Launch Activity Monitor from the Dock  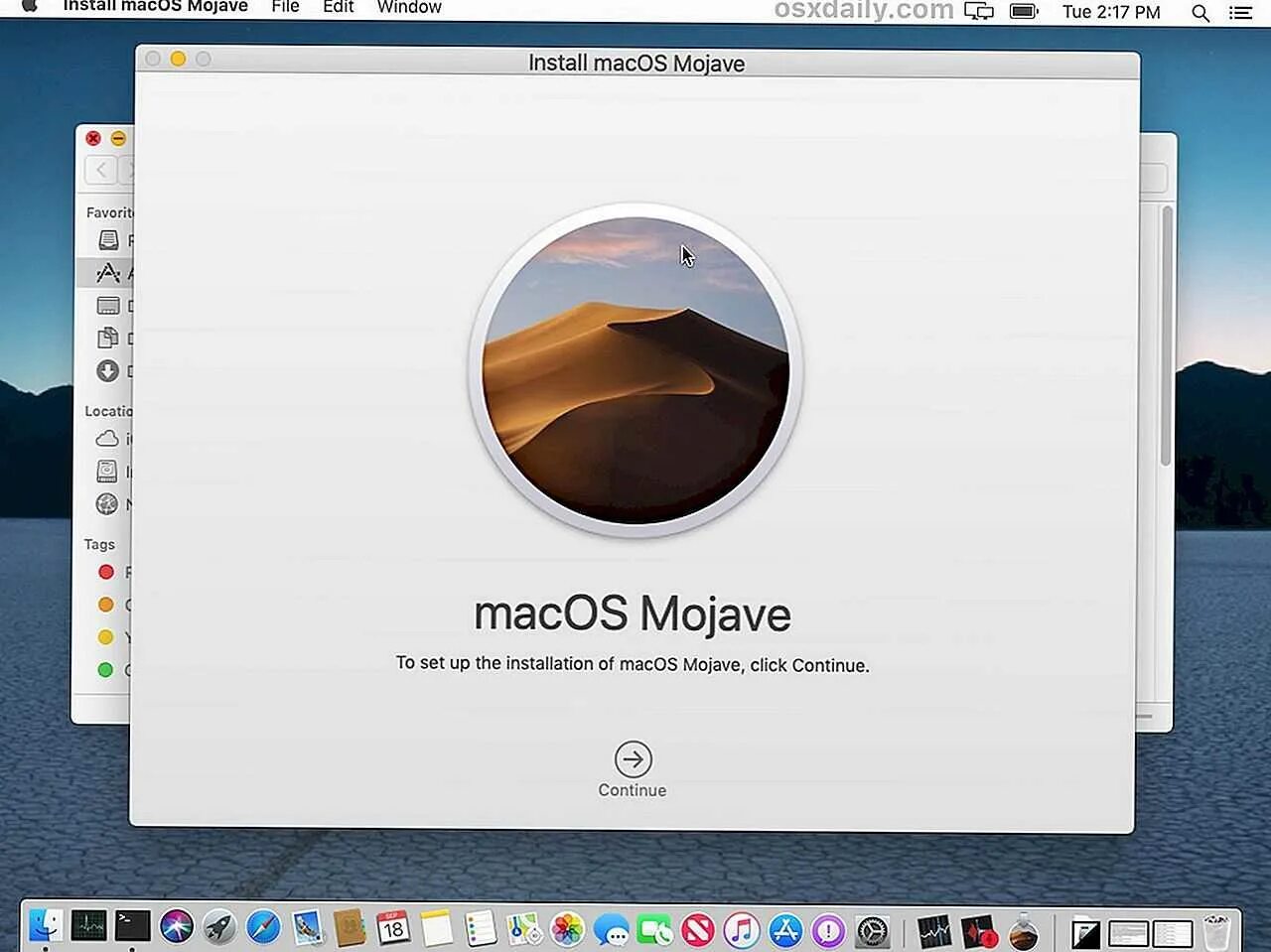[88, 927]
